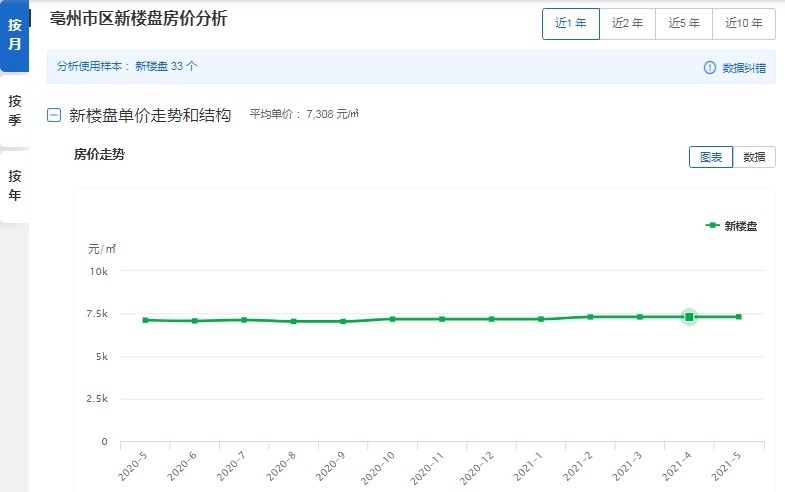
Task: Click the 元/㎡ axis unit label
Action: tap(102, 249)
